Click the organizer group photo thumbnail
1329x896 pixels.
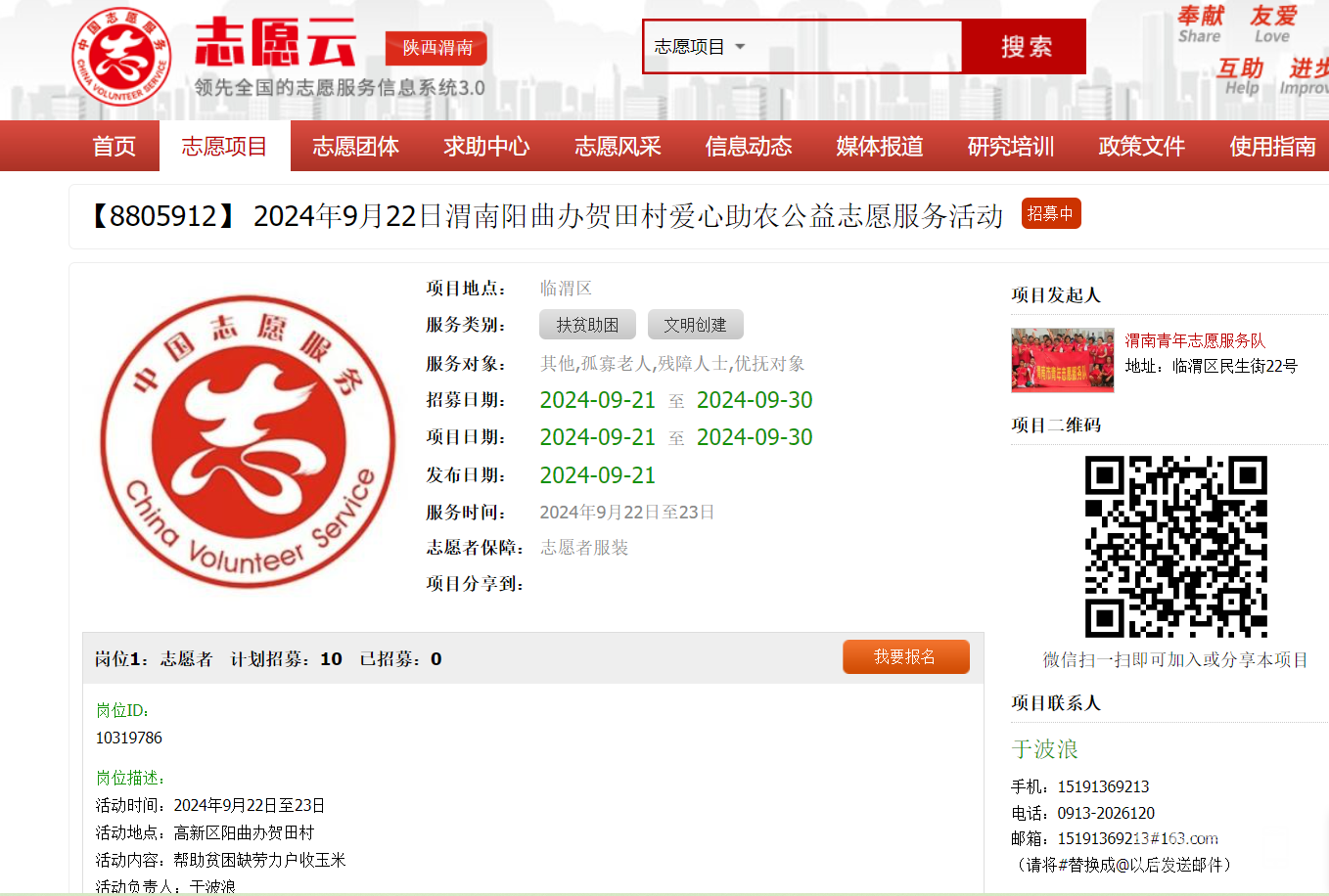point(1063,360)
